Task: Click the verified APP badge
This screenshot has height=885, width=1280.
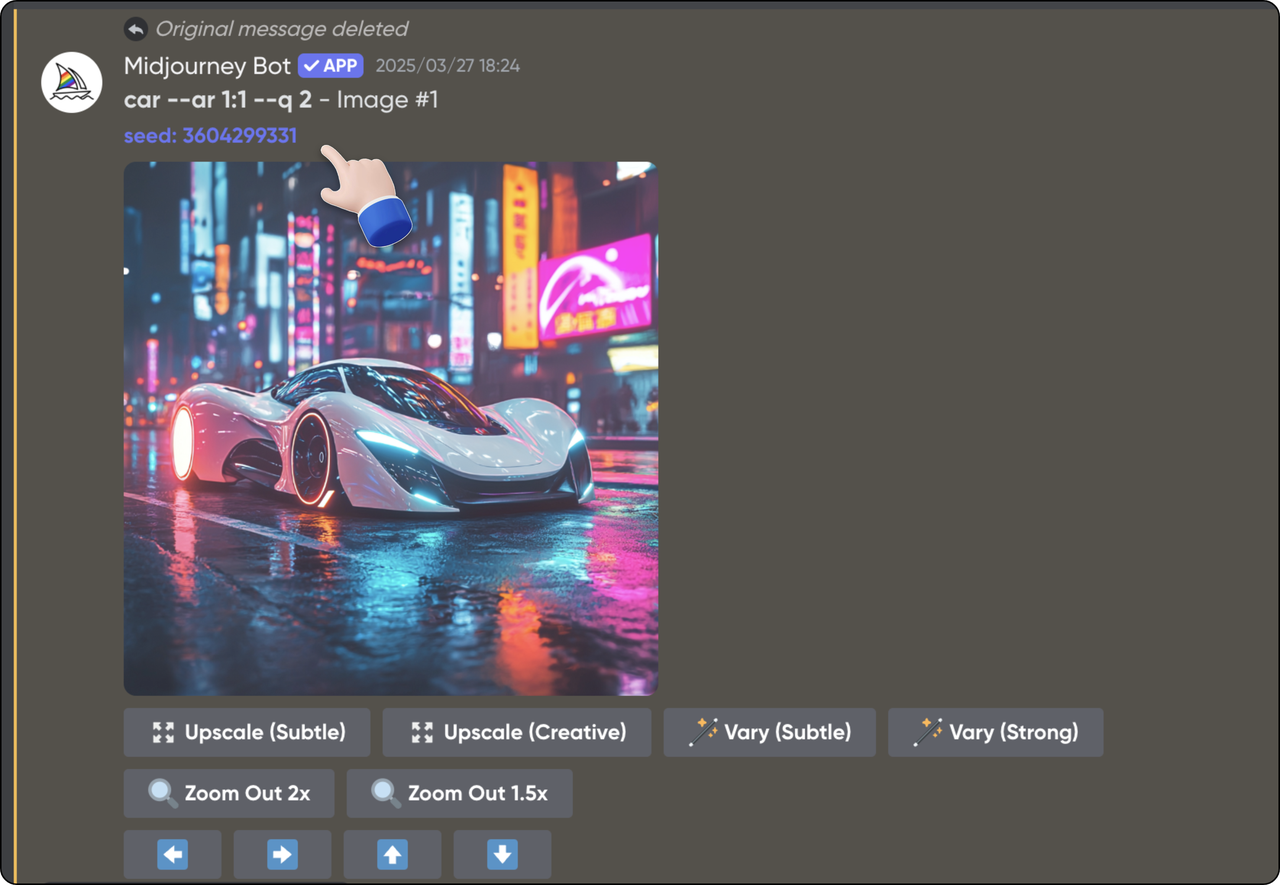Action: tap(330, 66)
